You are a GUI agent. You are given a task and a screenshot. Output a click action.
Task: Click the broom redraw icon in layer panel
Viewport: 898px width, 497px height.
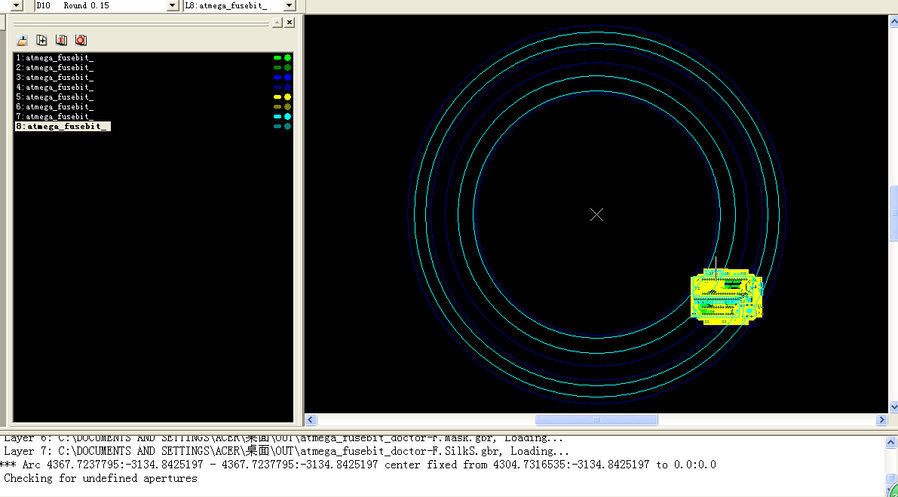click(22, 40)
